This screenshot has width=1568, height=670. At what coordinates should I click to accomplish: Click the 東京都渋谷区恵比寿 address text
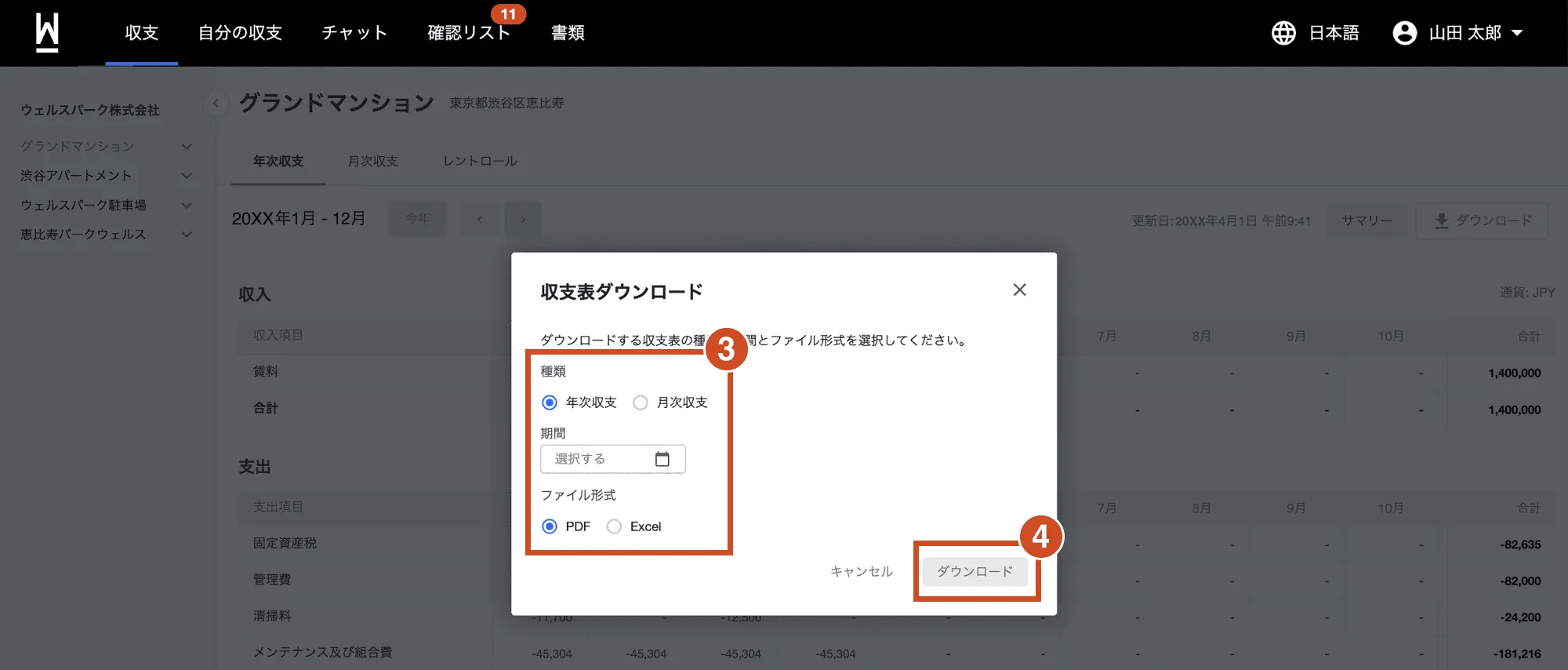(506, 103)
